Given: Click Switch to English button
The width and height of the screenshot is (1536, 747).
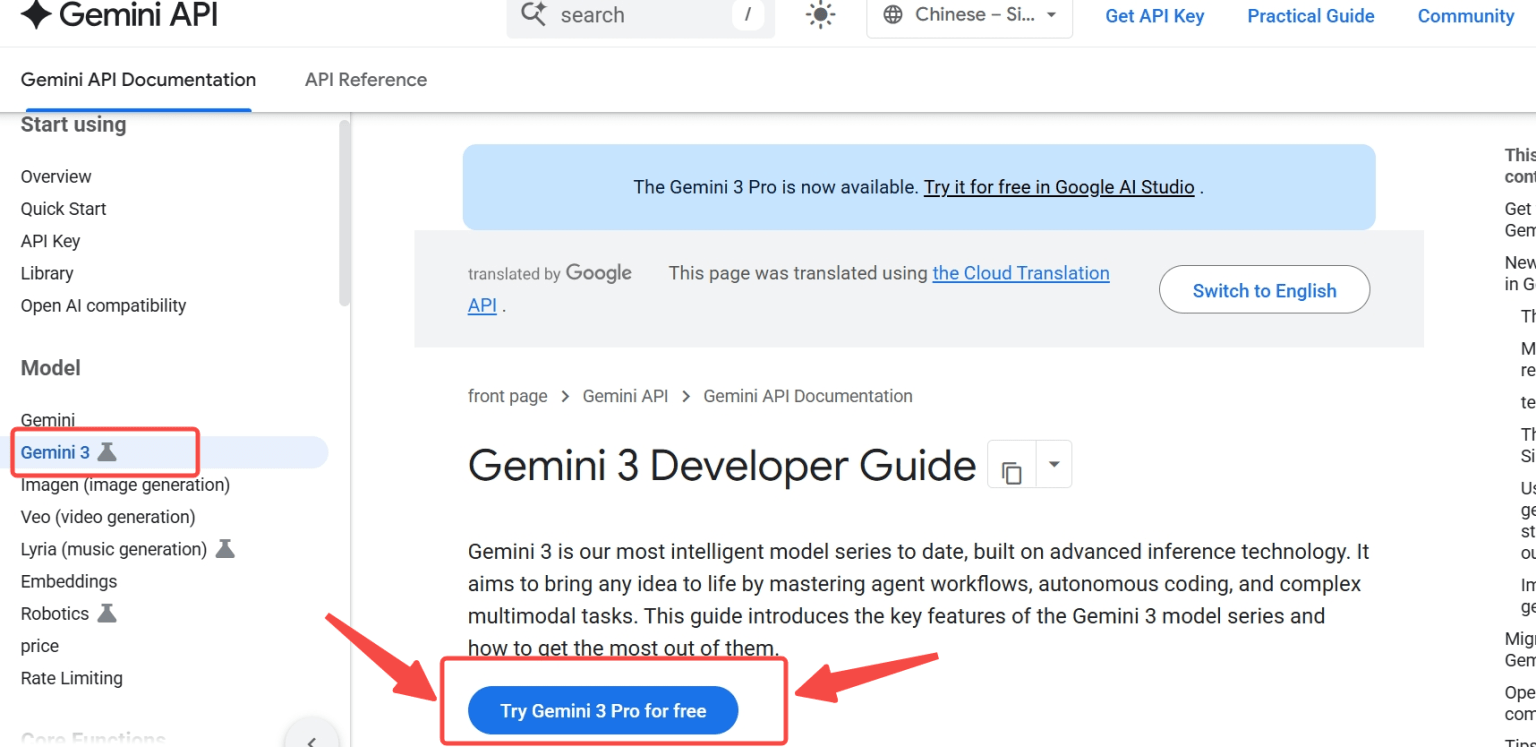Looking at the screenshot, I should tap(1264, 290).
